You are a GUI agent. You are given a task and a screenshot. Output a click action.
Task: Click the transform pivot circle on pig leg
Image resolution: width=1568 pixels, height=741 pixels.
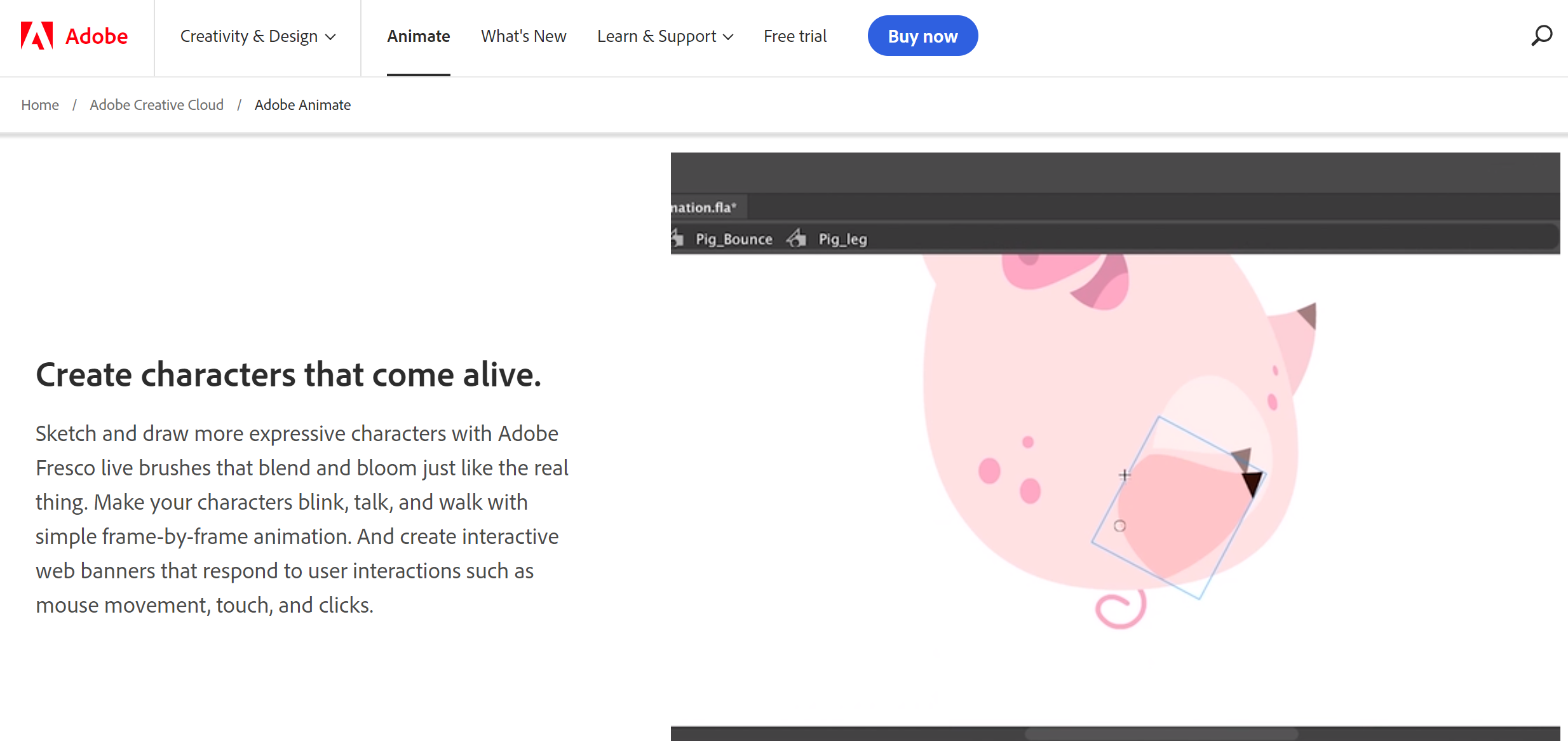[x=1119, y=526]
